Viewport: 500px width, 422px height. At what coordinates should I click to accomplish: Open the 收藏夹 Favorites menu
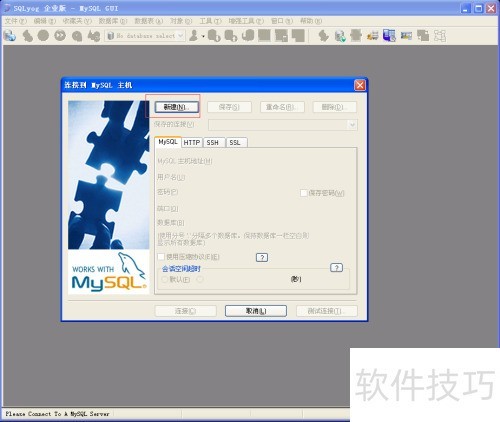point(77,21)
